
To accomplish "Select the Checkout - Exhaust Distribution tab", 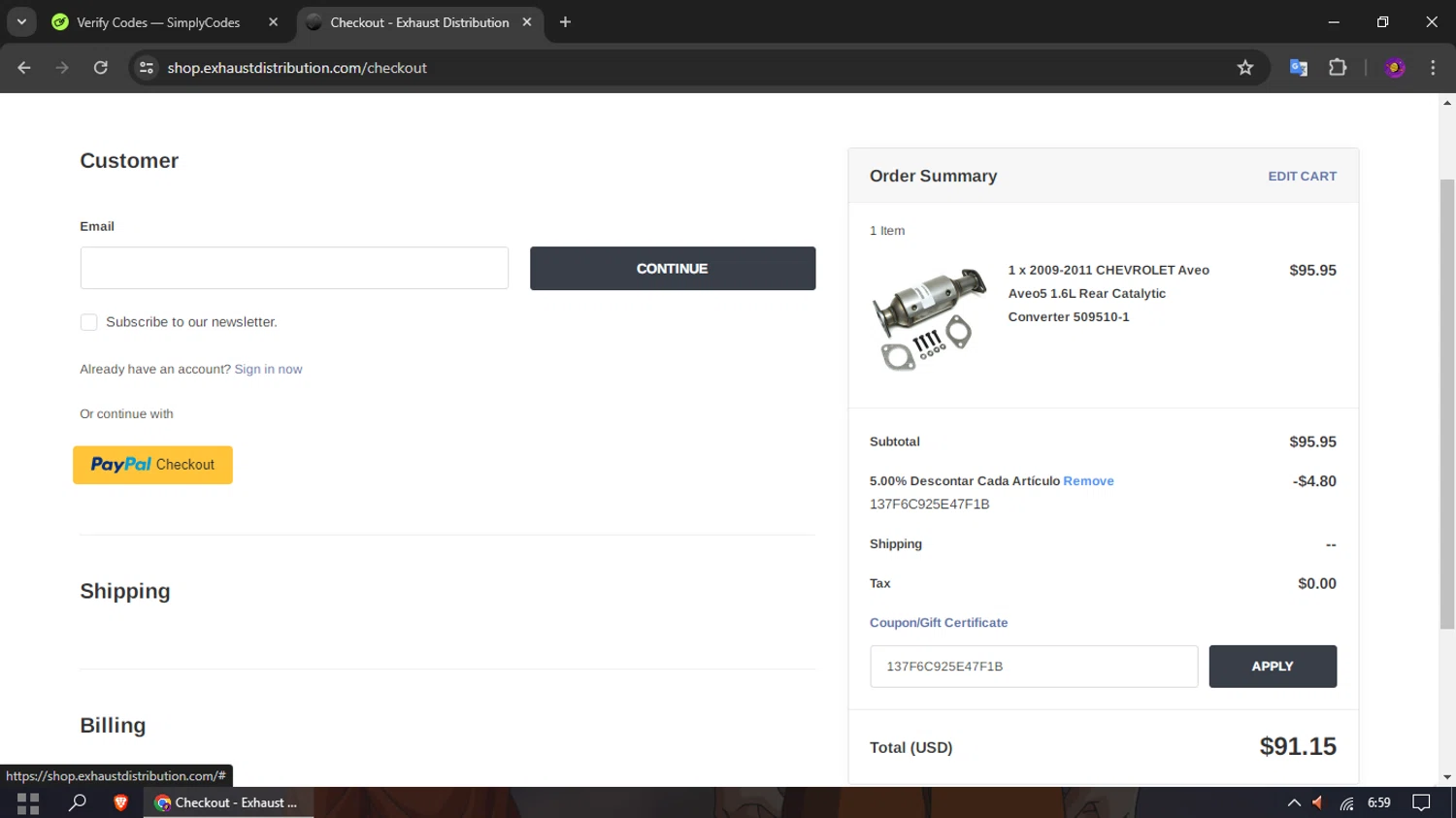I will pos(419,22).
